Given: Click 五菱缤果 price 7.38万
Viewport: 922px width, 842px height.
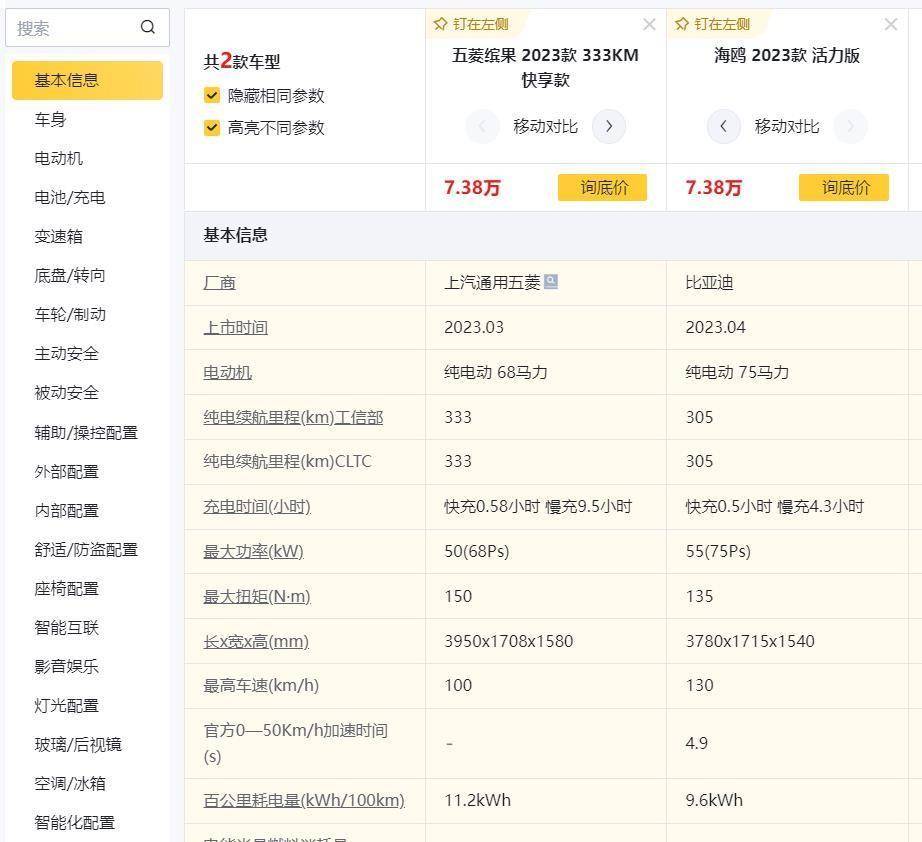Looking at the screenshot, I should click(x=472, y=188).
